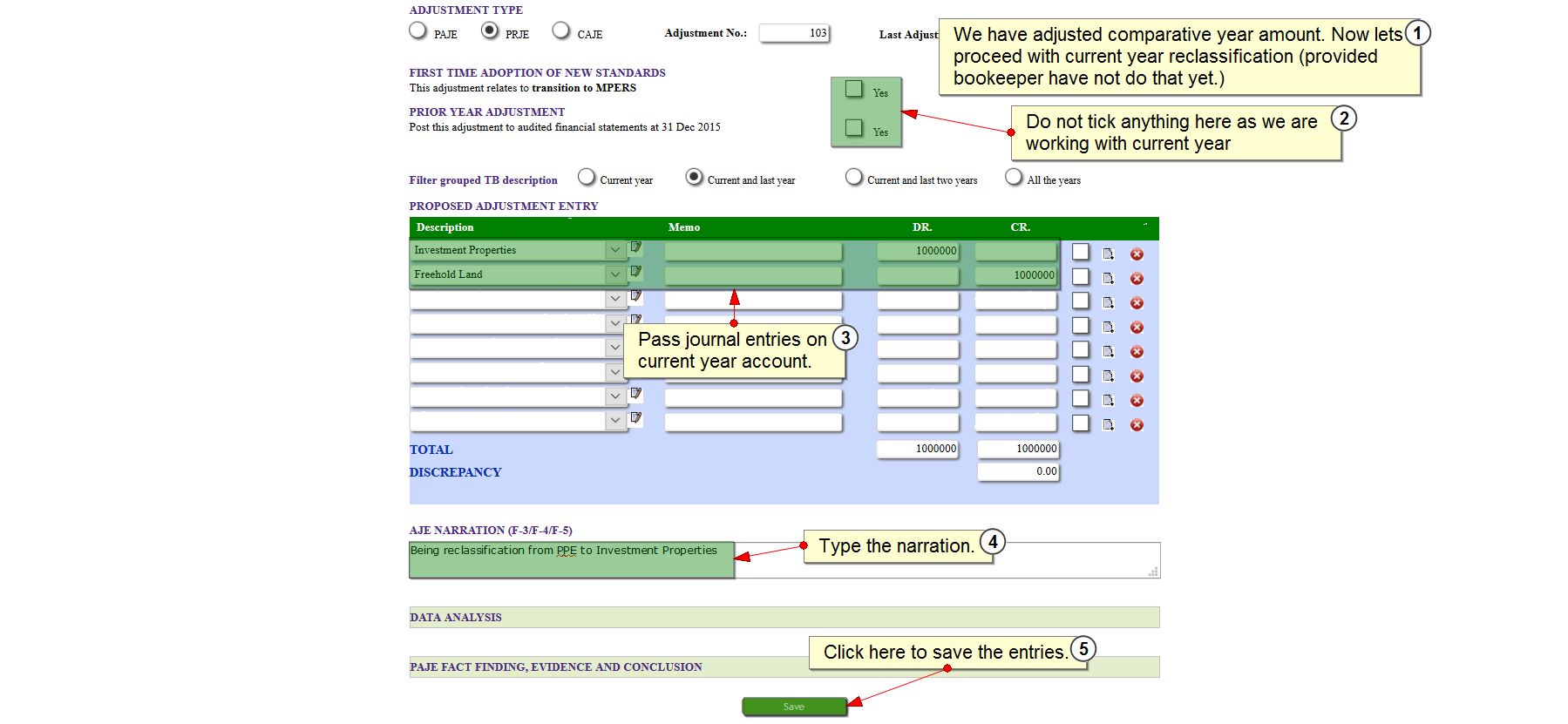The image size is (1568, 724).
Task: Expand the Investment Properties description dropdown
Action: tap(615, 250)
